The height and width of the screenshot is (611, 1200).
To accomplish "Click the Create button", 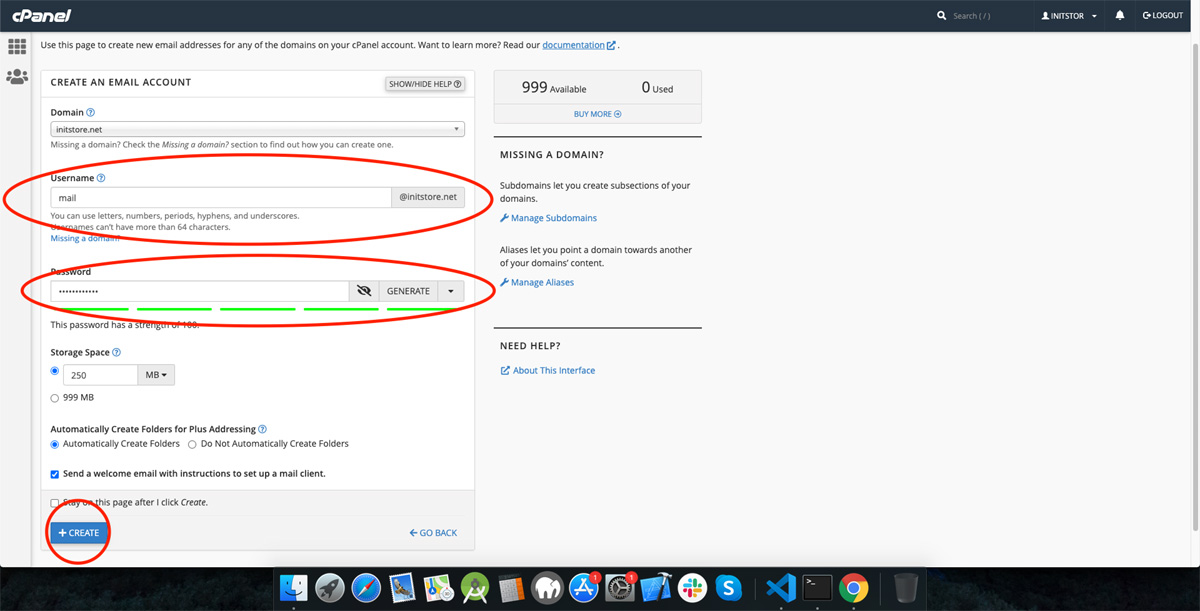I will (79, 533).
